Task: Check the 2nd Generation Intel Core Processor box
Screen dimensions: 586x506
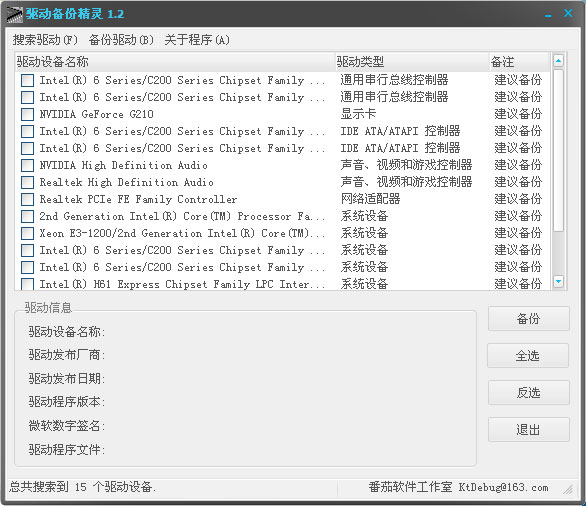Action: click(x=27, y=216)
